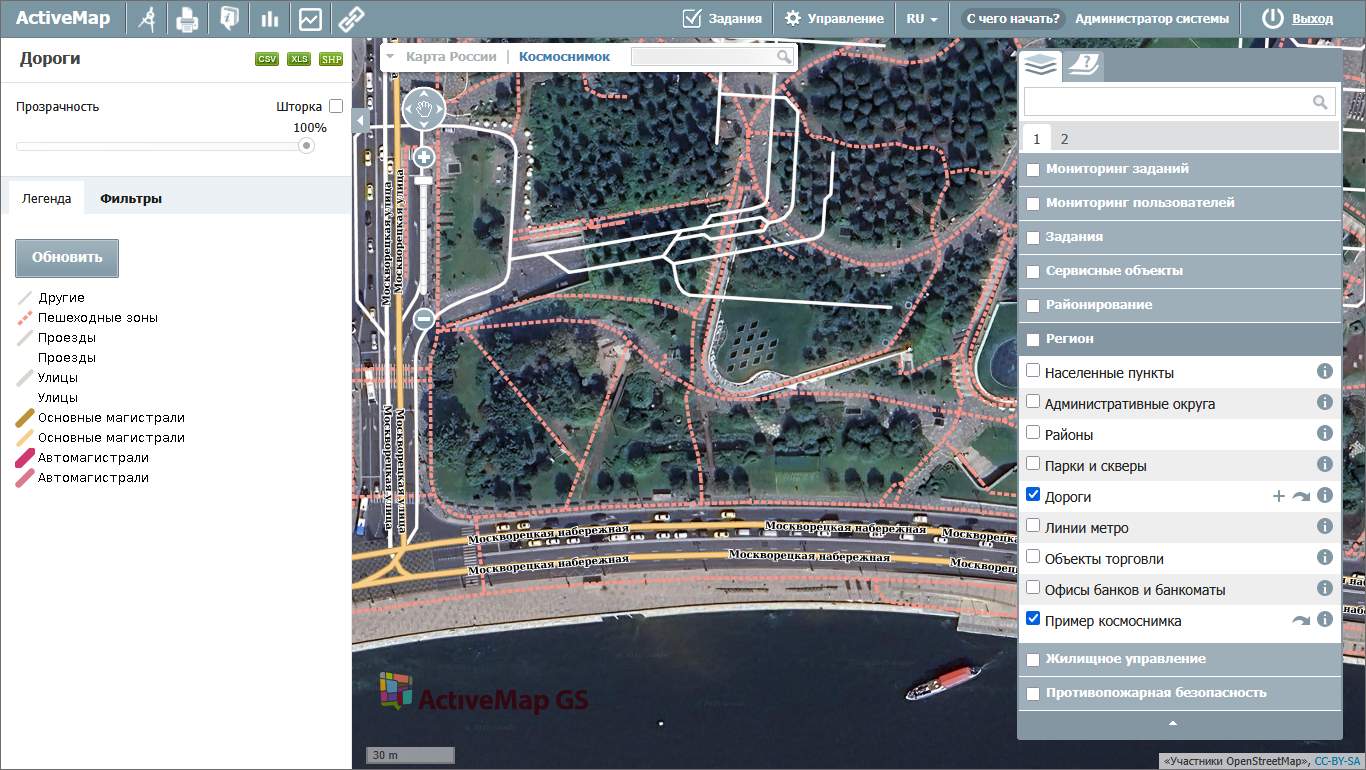1366x770 pixels.
Task: Uncheck the Дороги layer checkbox
Action: pos(1034,495)
